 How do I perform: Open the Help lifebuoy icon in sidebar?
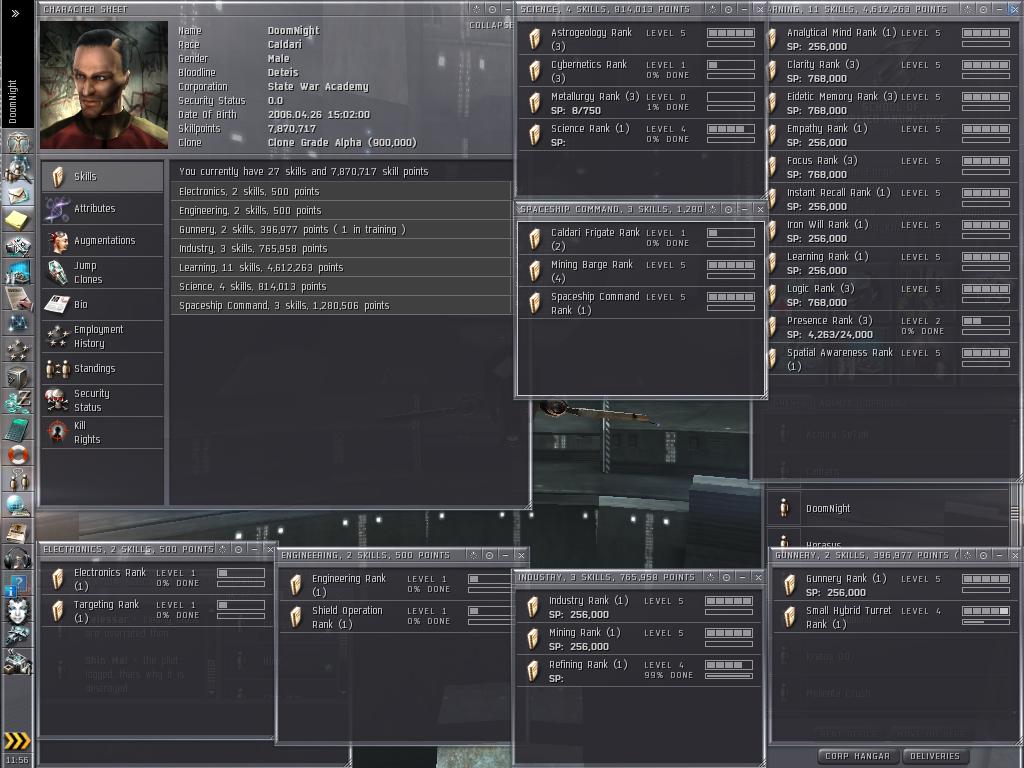pyautogui.click(x=17, y=454)
